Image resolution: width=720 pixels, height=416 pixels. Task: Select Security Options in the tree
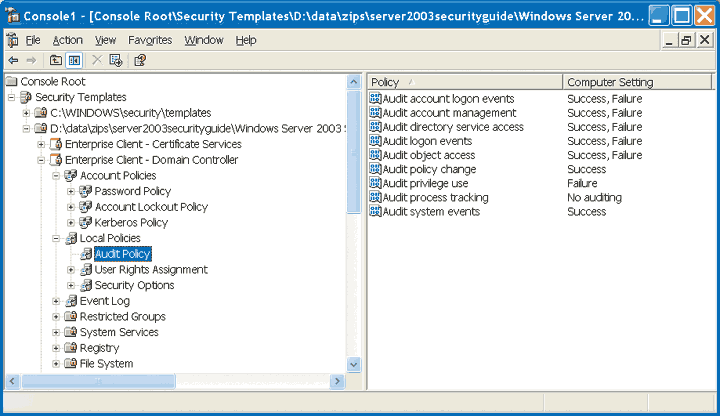[x=134, y=285]
